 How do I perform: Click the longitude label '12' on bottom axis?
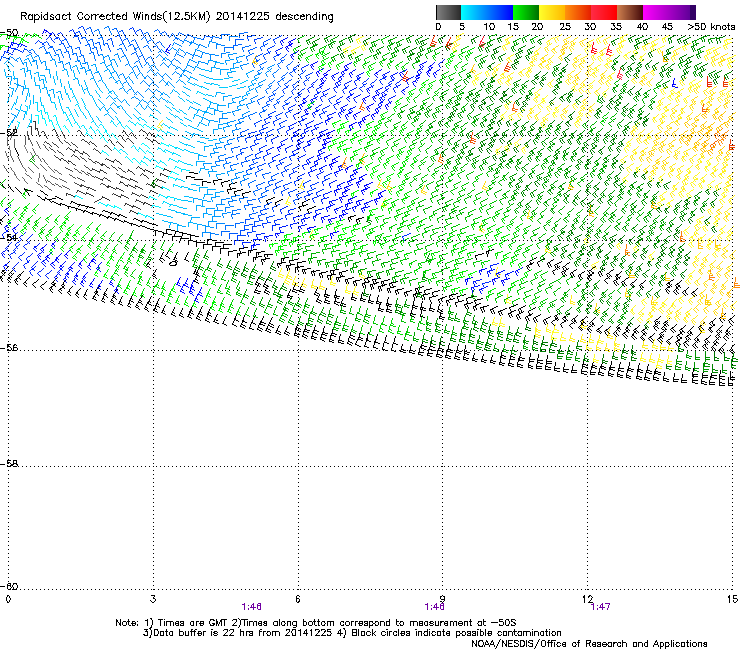tap(588, 599)
